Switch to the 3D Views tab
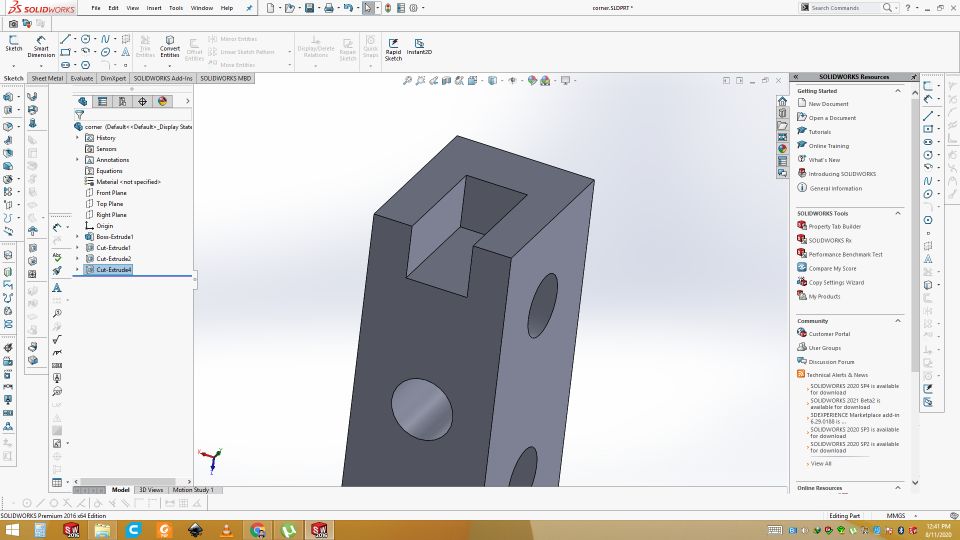Image resolution: width=960 pixels, height=540 pixels. (151, 490)
